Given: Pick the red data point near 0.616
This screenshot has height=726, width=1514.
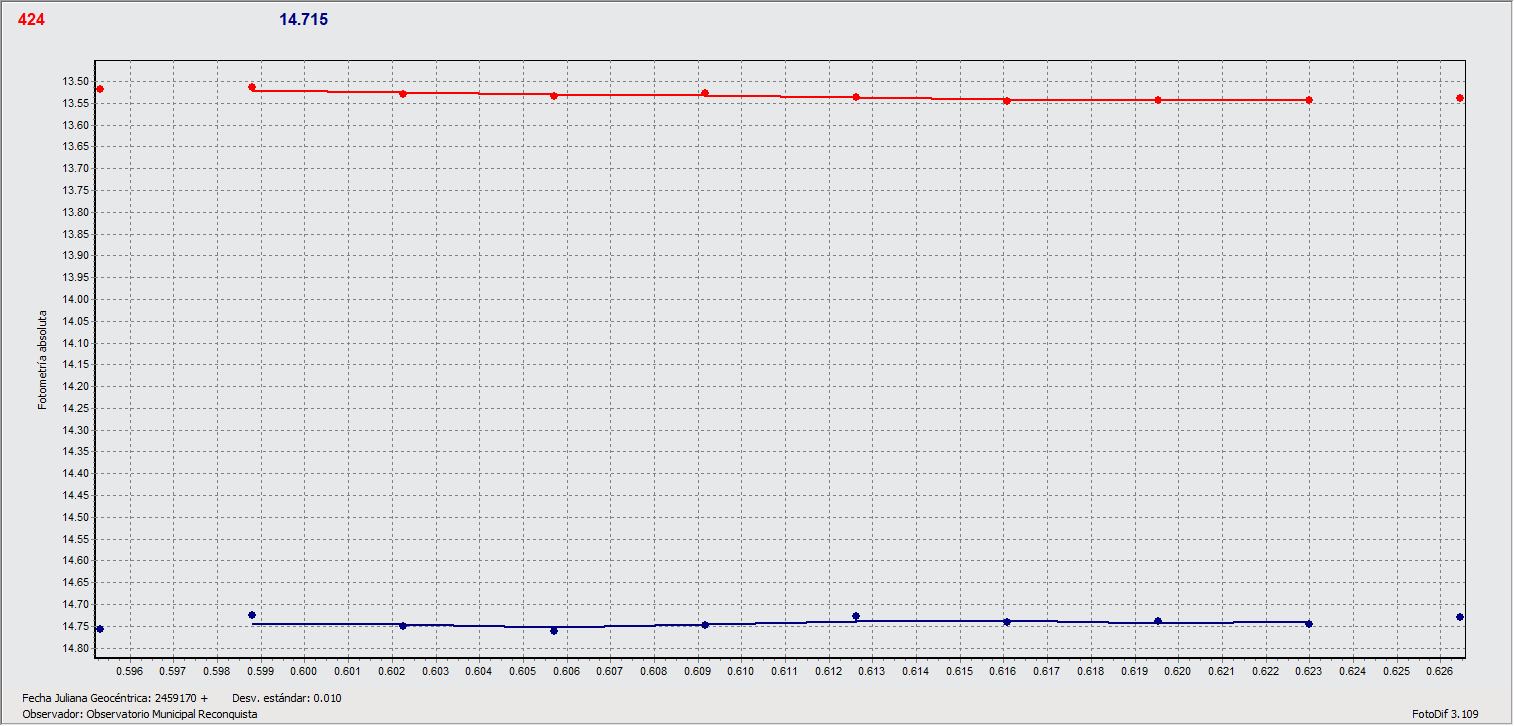Looking at the screenshot, I should point(1007,101).
